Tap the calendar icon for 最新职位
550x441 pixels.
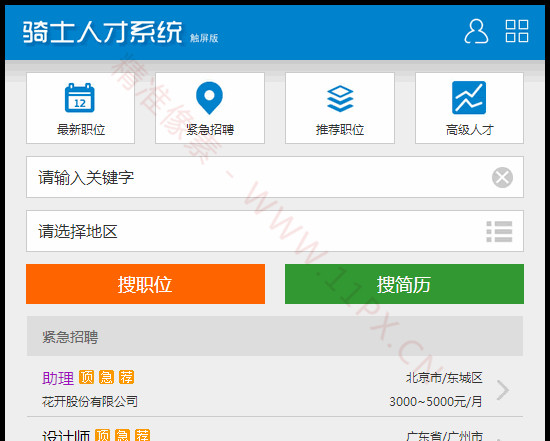pos(80,98)
